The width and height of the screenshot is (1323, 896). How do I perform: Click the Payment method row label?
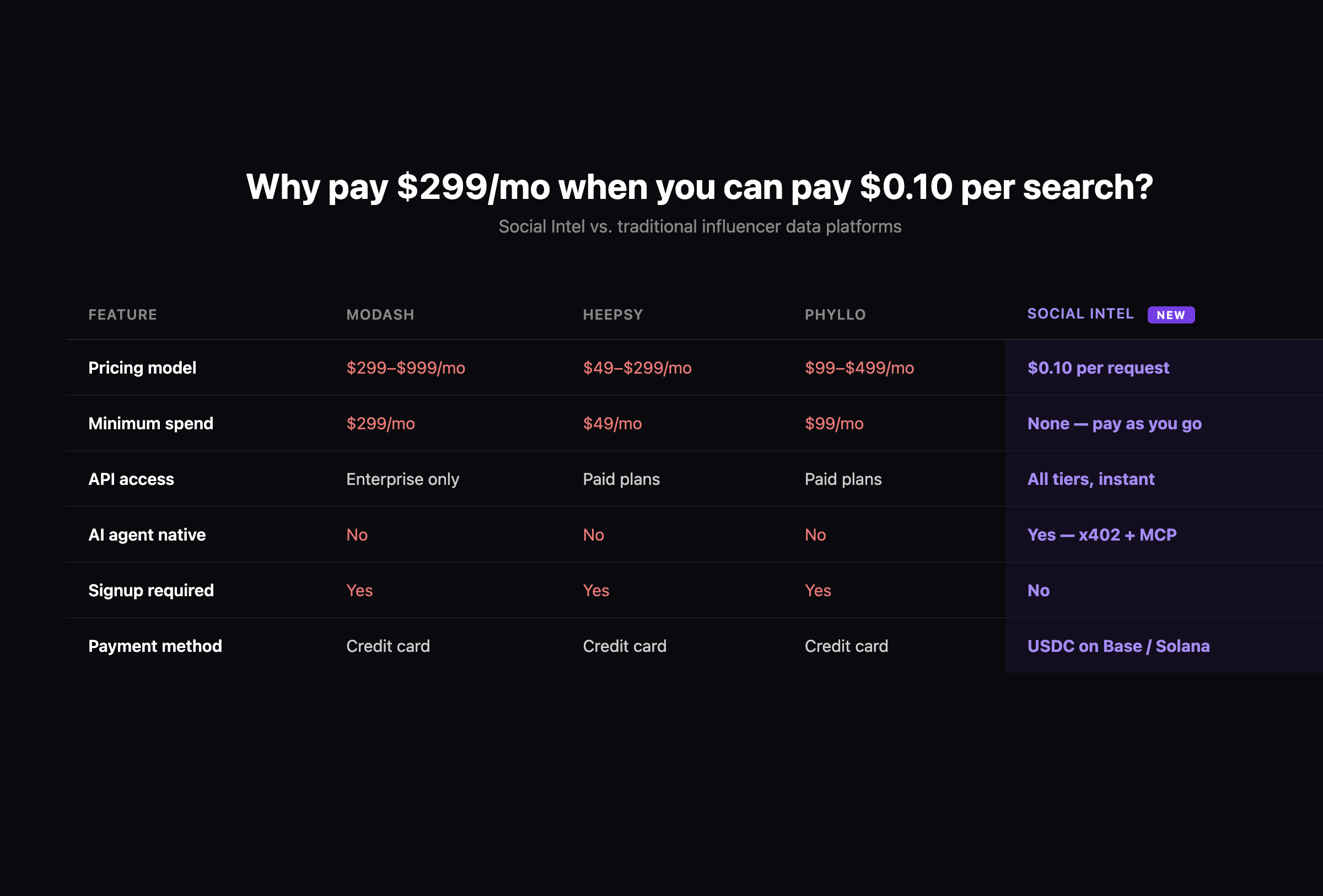click(x=155, y=646)
